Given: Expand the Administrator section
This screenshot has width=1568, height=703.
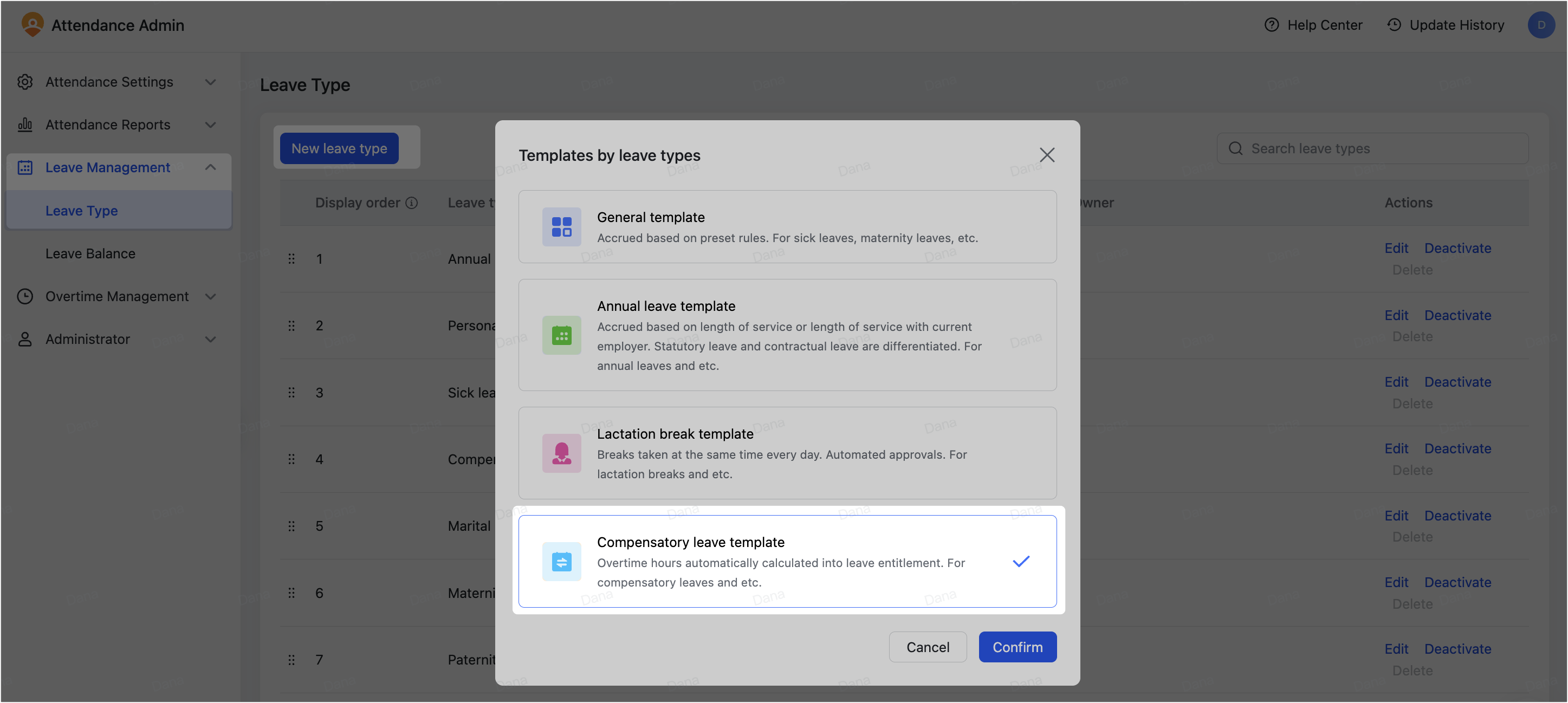Looking at the screenshot, I should 211,339.
